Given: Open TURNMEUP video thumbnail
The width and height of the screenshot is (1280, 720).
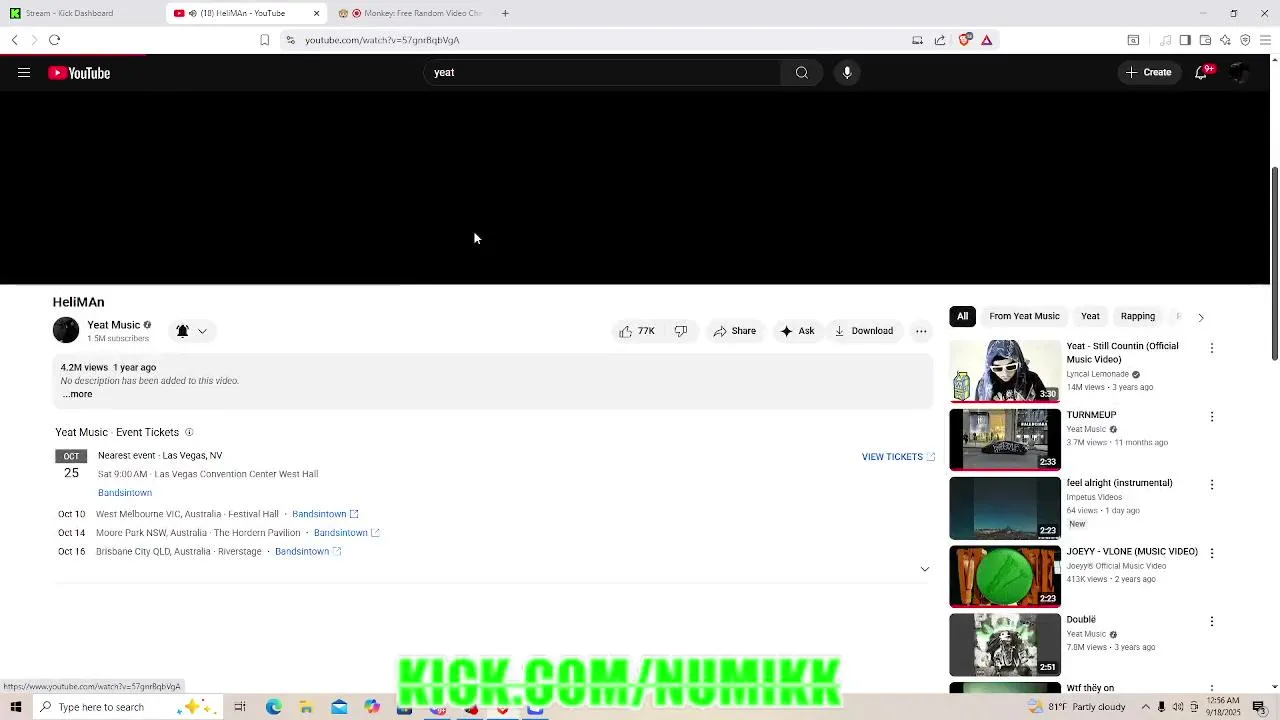Looking at the screenshot, I should pos(1005,439).
